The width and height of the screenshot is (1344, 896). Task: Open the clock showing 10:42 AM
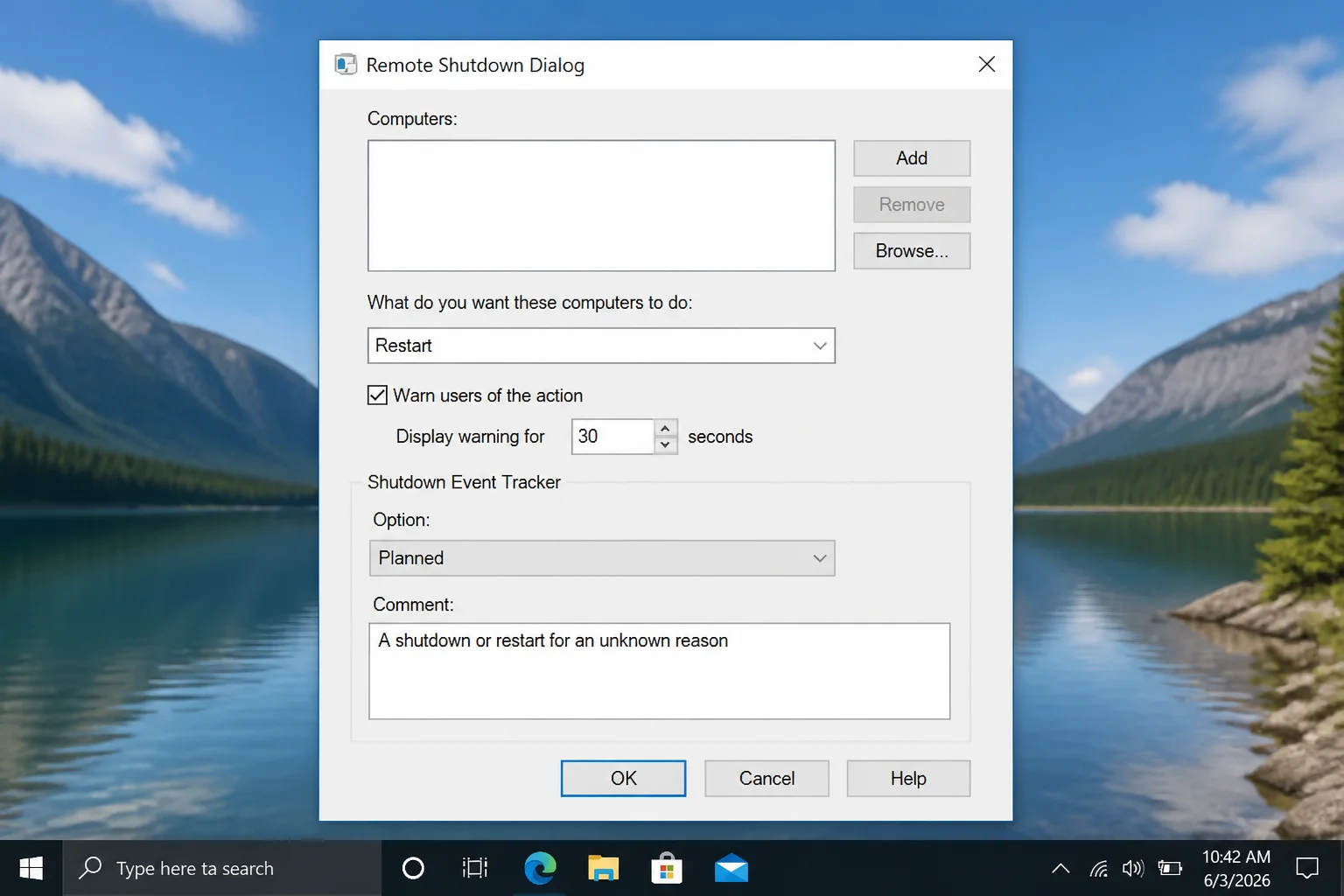click(1236, 868)
